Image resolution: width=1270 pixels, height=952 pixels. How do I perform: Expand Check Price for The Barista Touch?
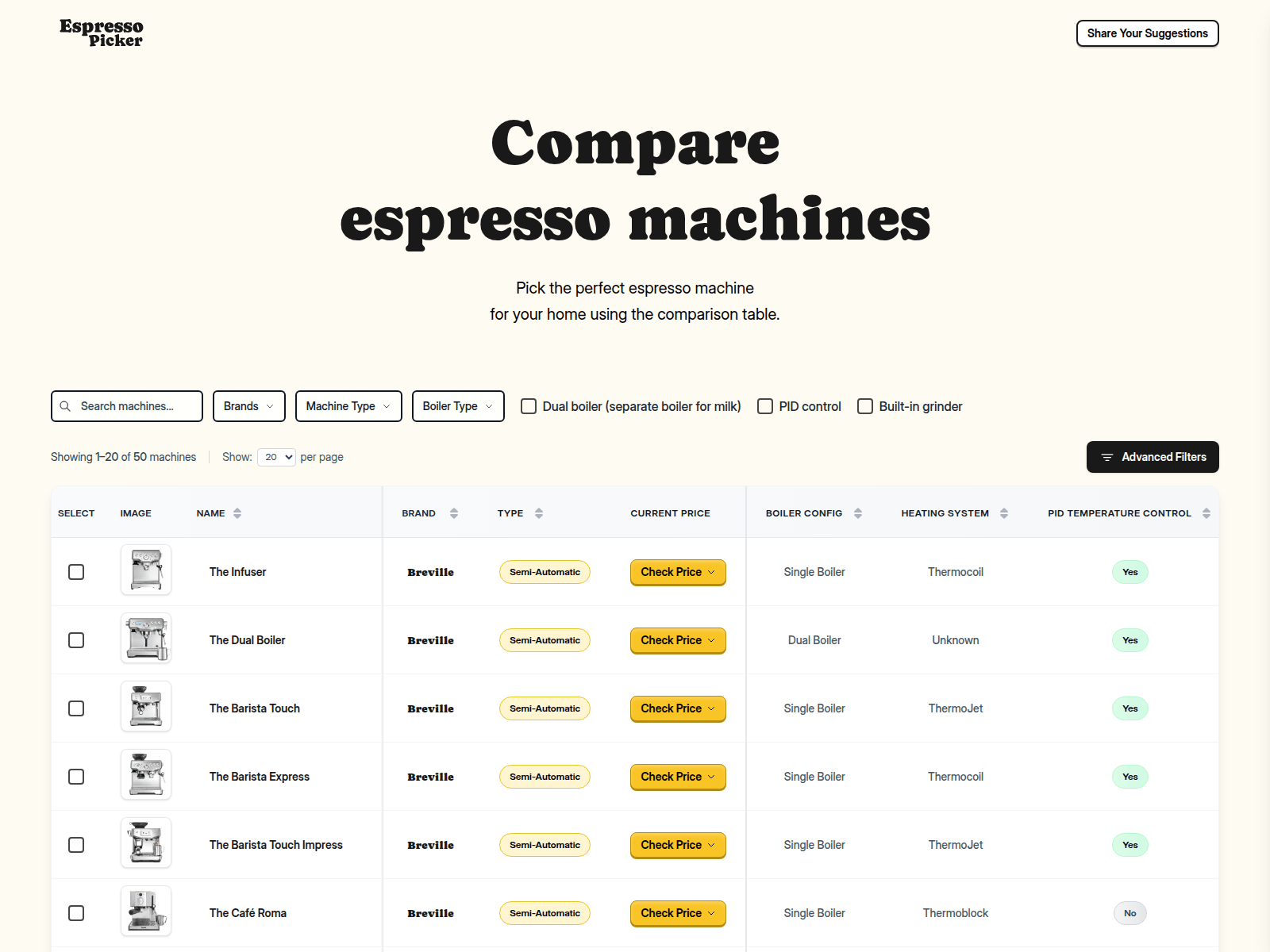(x=678, y=708)
